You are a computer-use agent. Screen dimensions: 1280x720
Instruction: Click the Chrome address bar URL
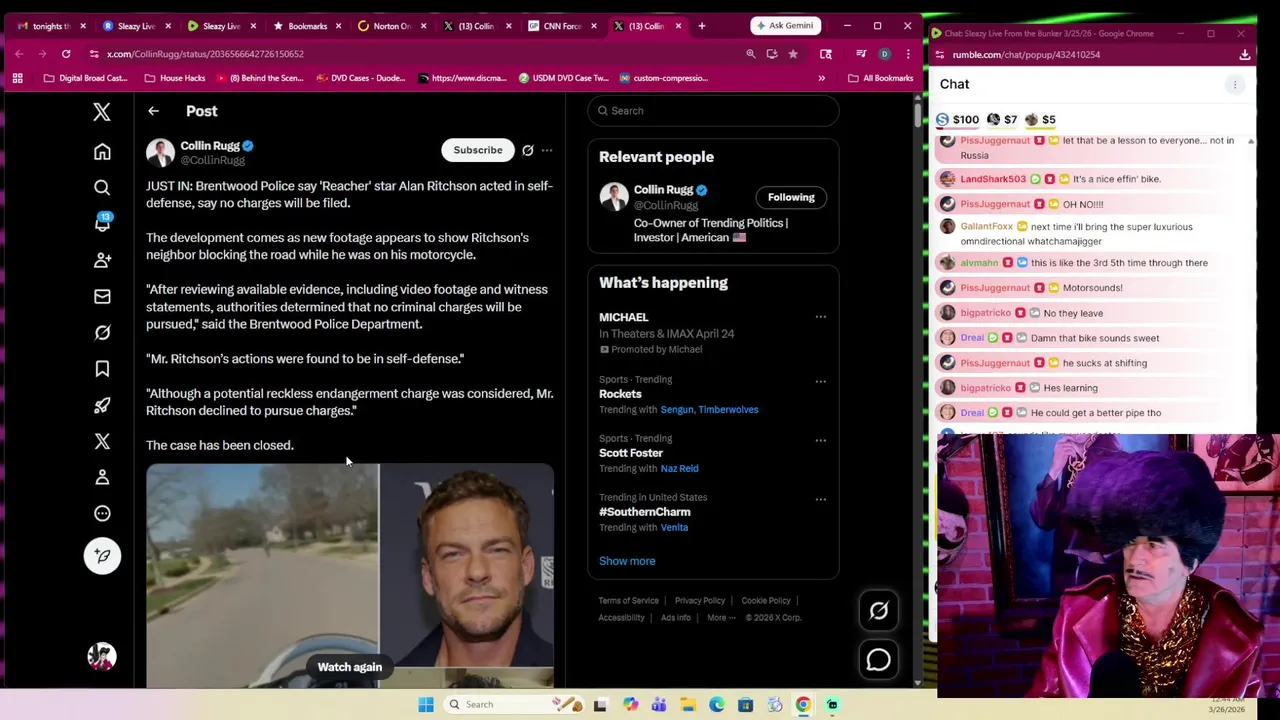205,54
